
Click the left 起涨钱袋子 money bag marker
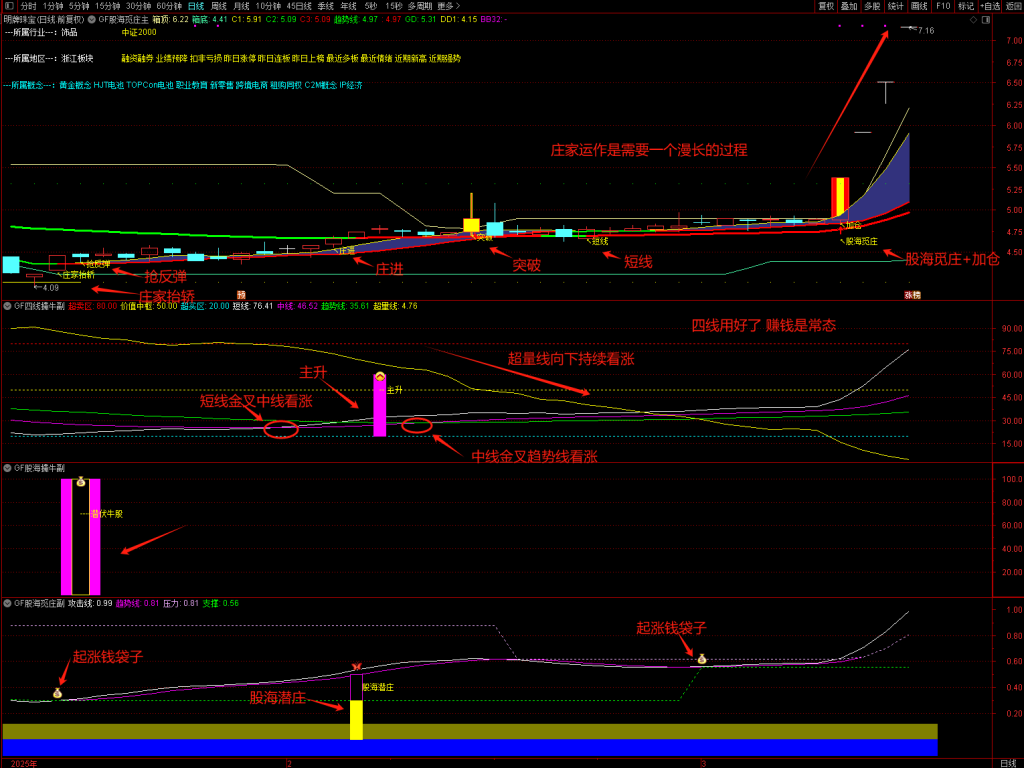tap(58, 693)
